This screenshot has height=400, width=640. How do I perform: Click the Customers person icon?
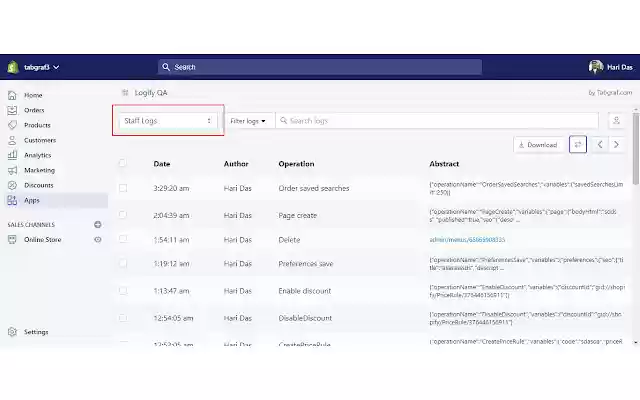pos(12,140)
